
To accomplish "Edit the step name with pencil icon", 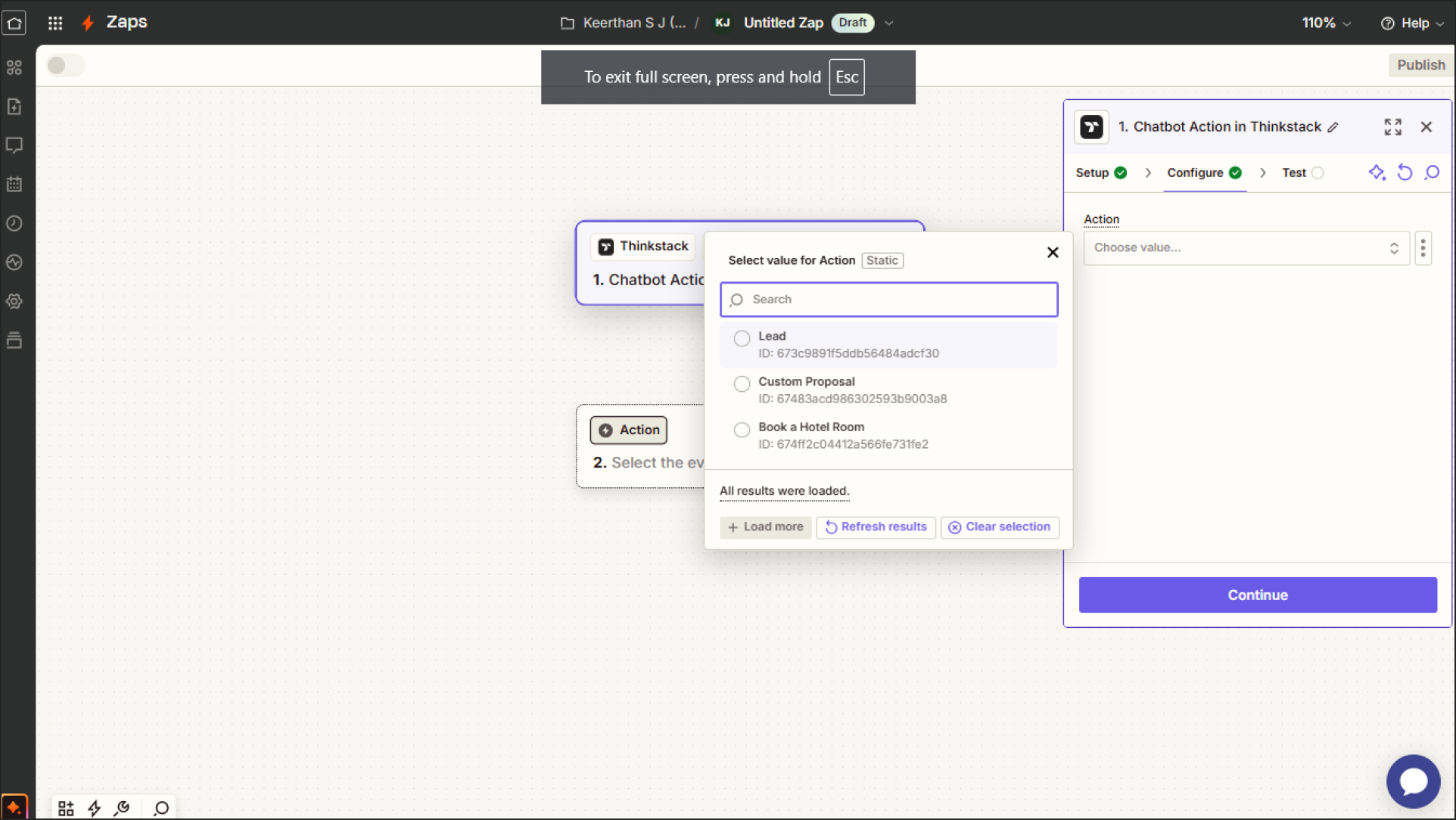I will 1333,127.
